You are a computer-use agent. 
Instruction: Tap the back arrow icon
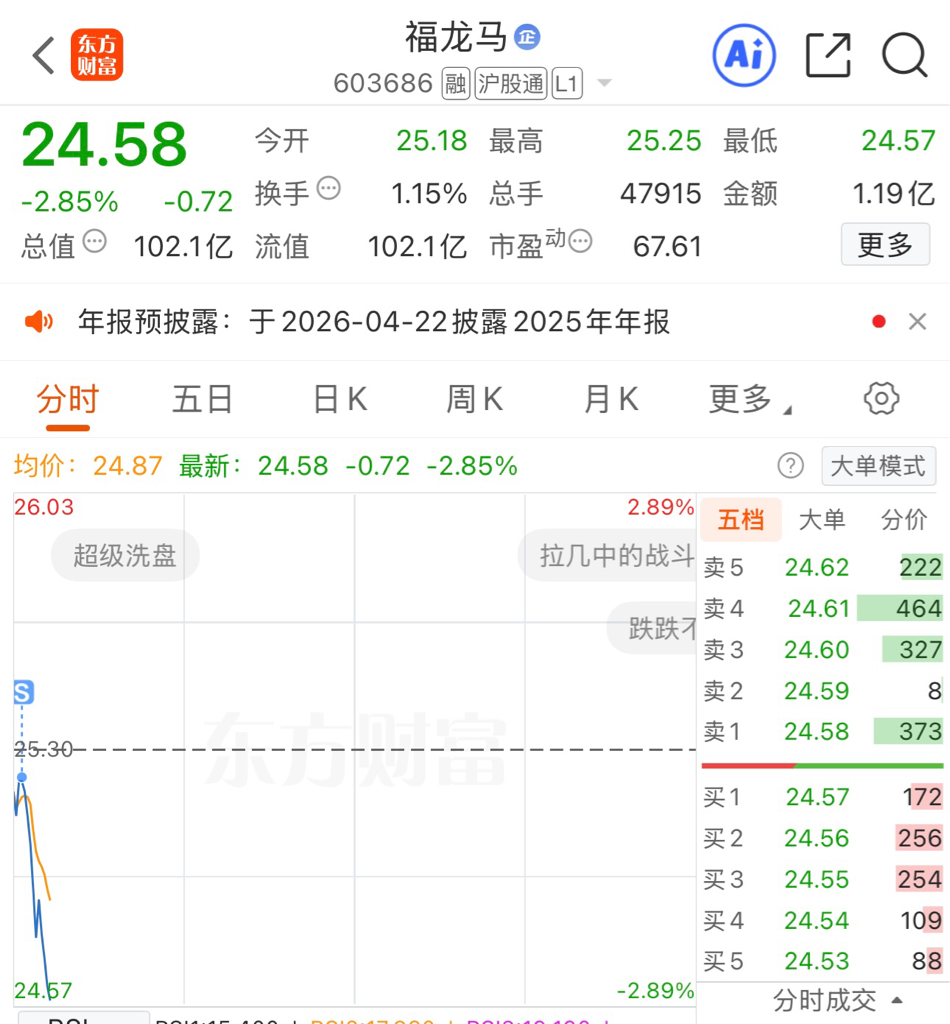[x=44, y=56]
